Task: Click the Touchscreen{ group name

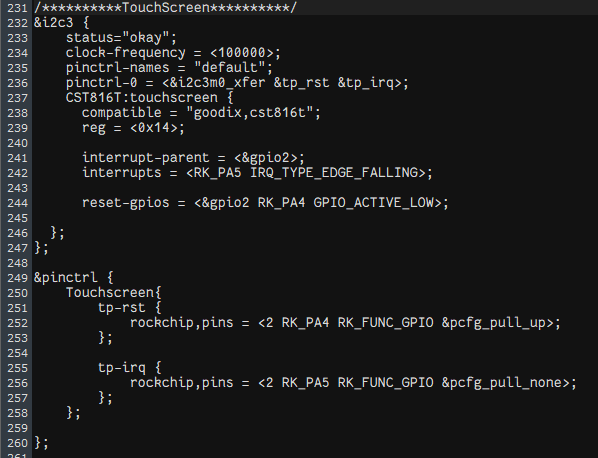Action: (114, 293)
